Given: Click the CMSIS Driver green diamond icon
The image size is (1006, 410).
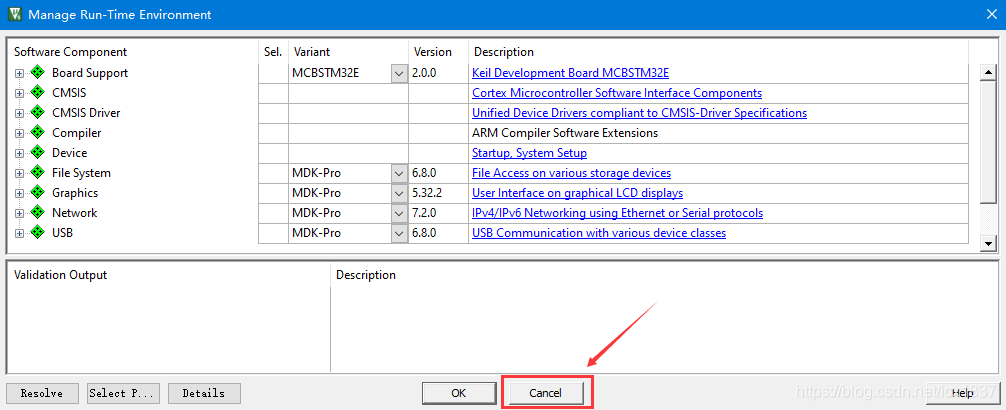Looking at the screenshot, I should coord(38,112).
